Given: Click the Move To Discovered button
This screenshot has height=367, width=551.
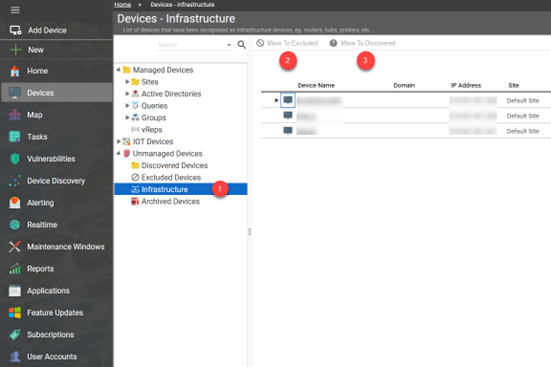Looking at the screenshot, I should tap(362, 43).
